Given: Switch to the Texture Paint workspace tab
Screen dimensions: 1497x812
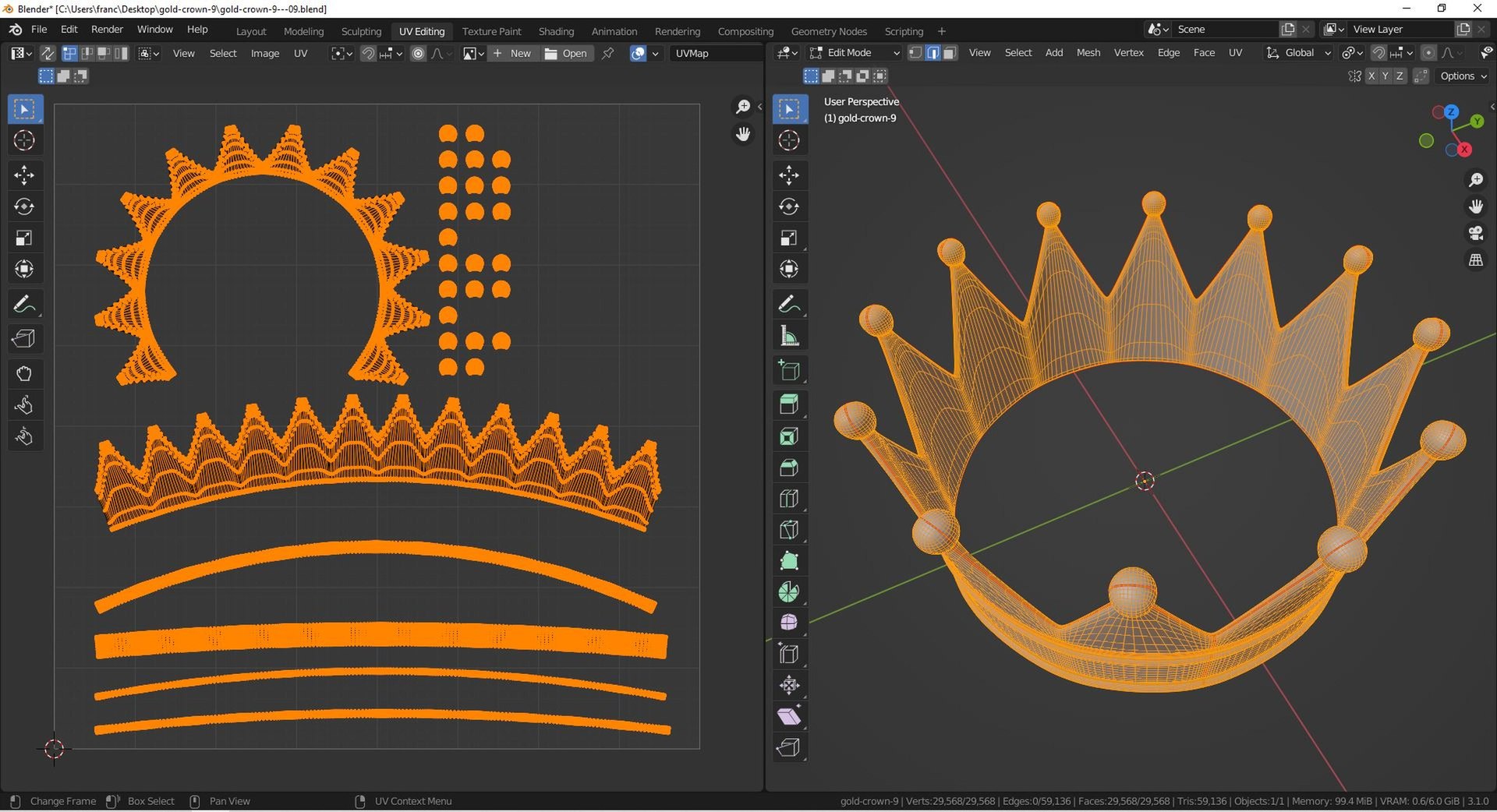Looking at the screenshot, I should (491, 31).
